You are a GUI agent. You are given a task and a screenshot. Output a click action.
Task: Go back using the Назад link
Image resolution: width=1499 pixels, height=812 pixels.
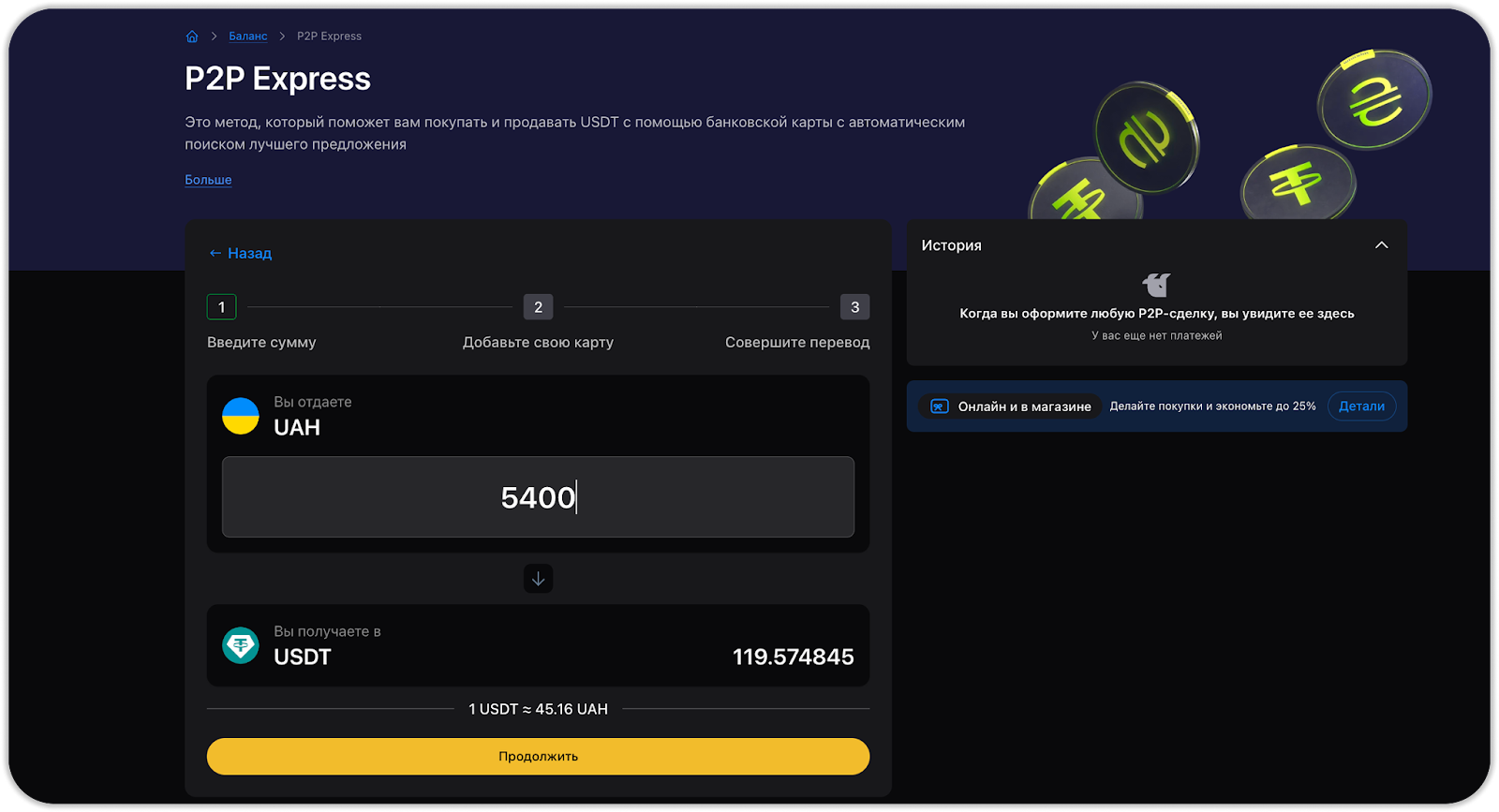241,254
